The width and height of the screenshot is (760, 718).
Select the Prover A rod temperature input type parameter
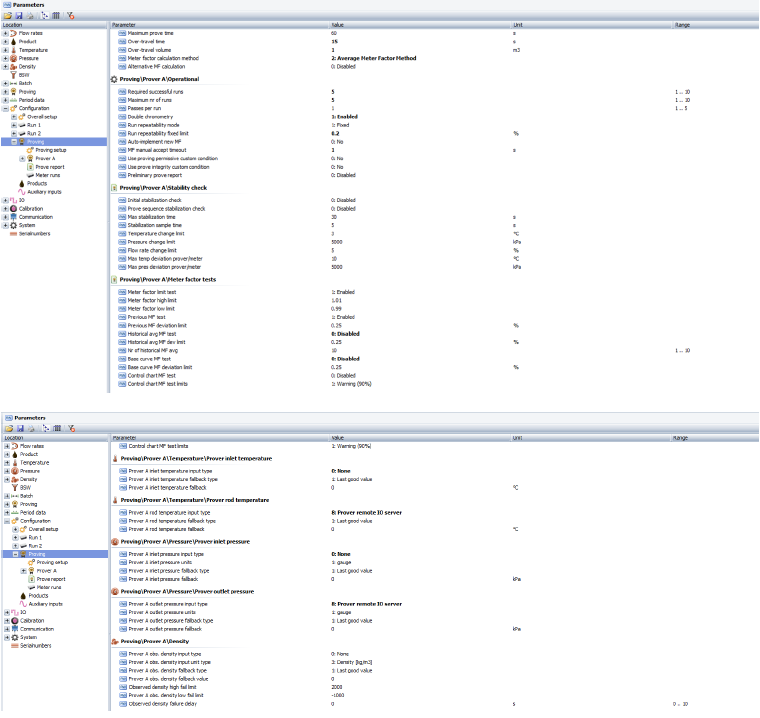pyautogui.click(x=169, y=512)
